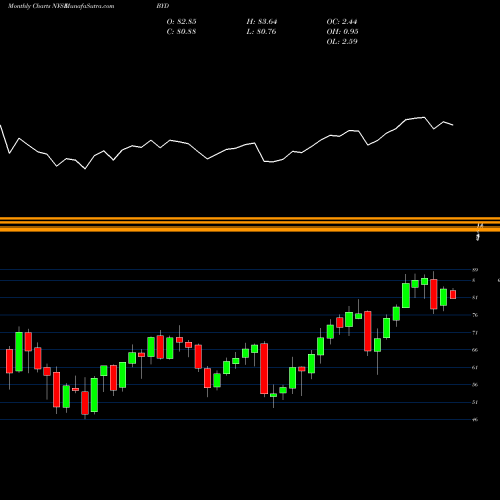Select the open value O: 82.85
The width and height of the screenshot is (500, 500).
tap(181, 22)
